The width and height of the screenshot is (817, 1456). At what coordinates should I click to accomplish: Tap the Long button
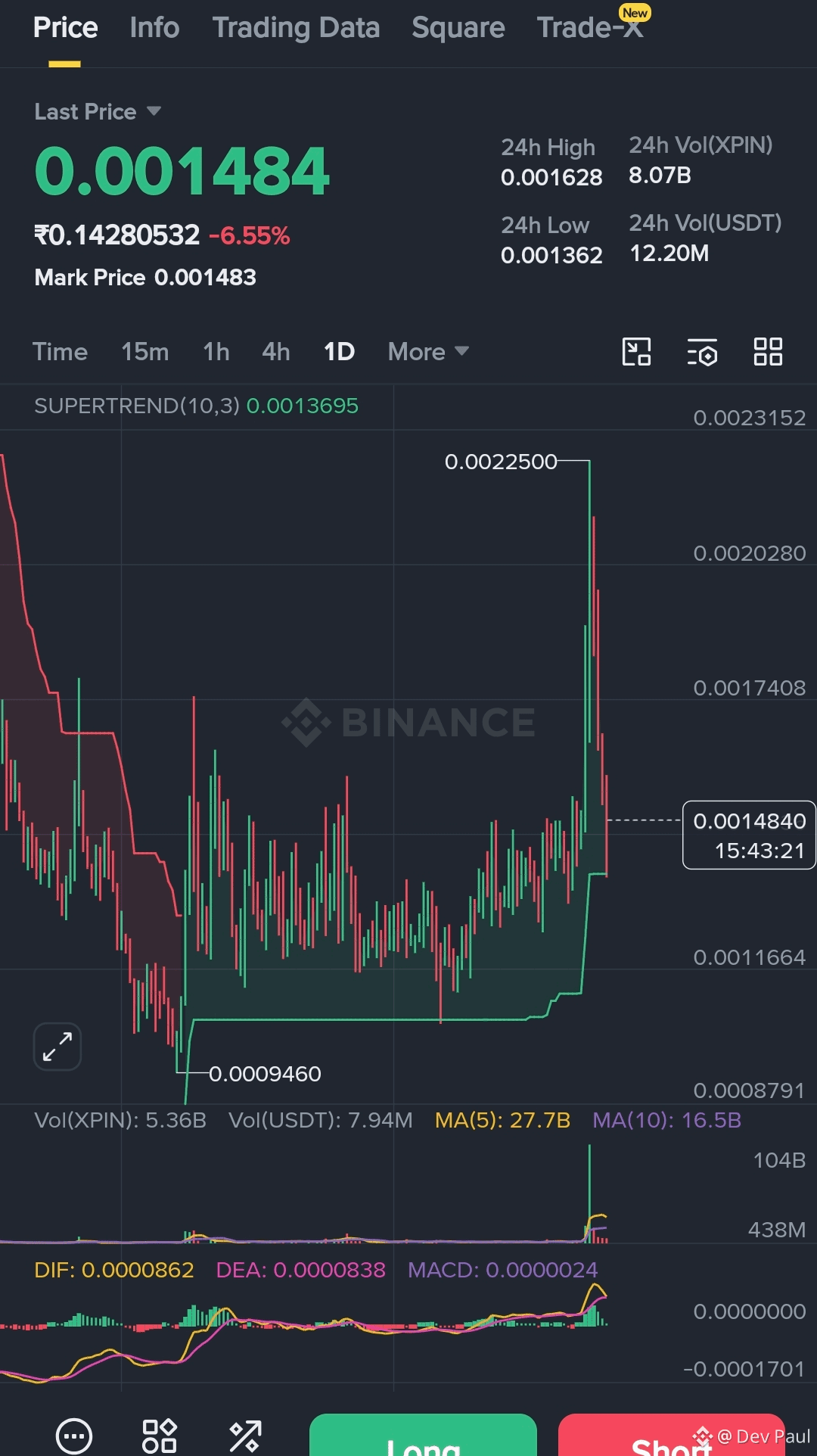pos(423,1435)
